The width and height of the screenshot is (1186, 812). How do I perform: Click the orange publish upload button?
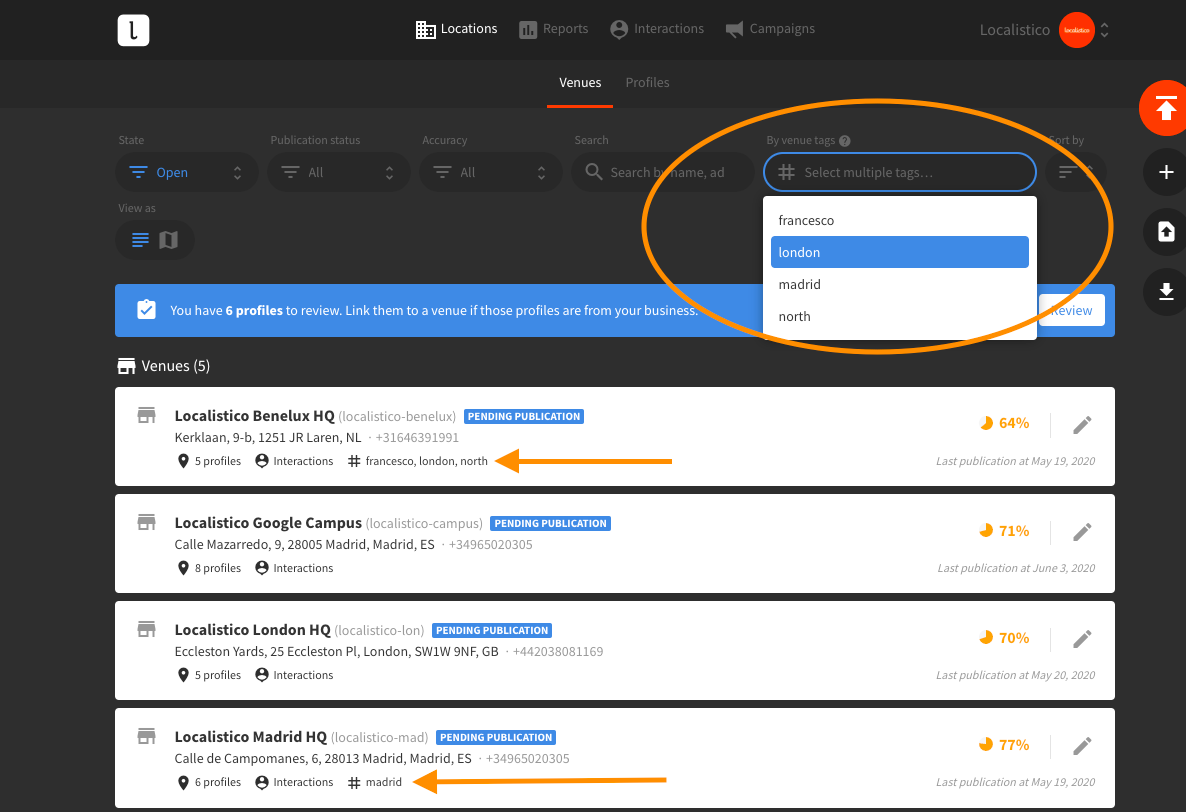tap(1166, 108)
